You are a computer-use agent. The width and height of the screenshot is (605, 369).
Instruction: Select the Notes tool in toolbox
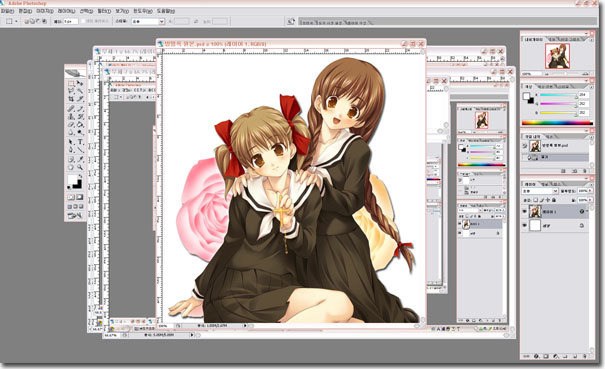71,159
